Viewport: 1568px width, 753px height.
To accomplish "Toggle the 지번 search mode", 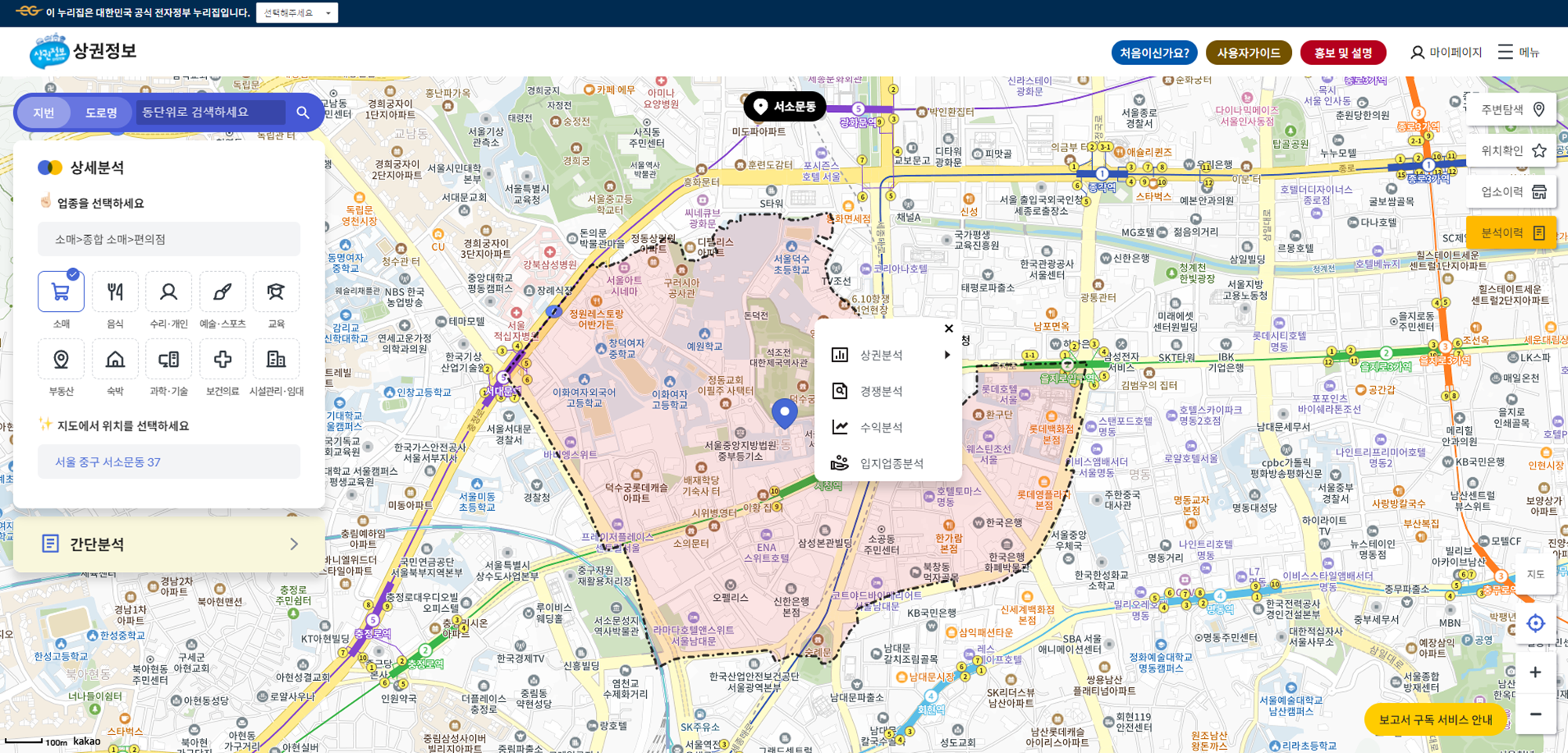I will [45, 112].
